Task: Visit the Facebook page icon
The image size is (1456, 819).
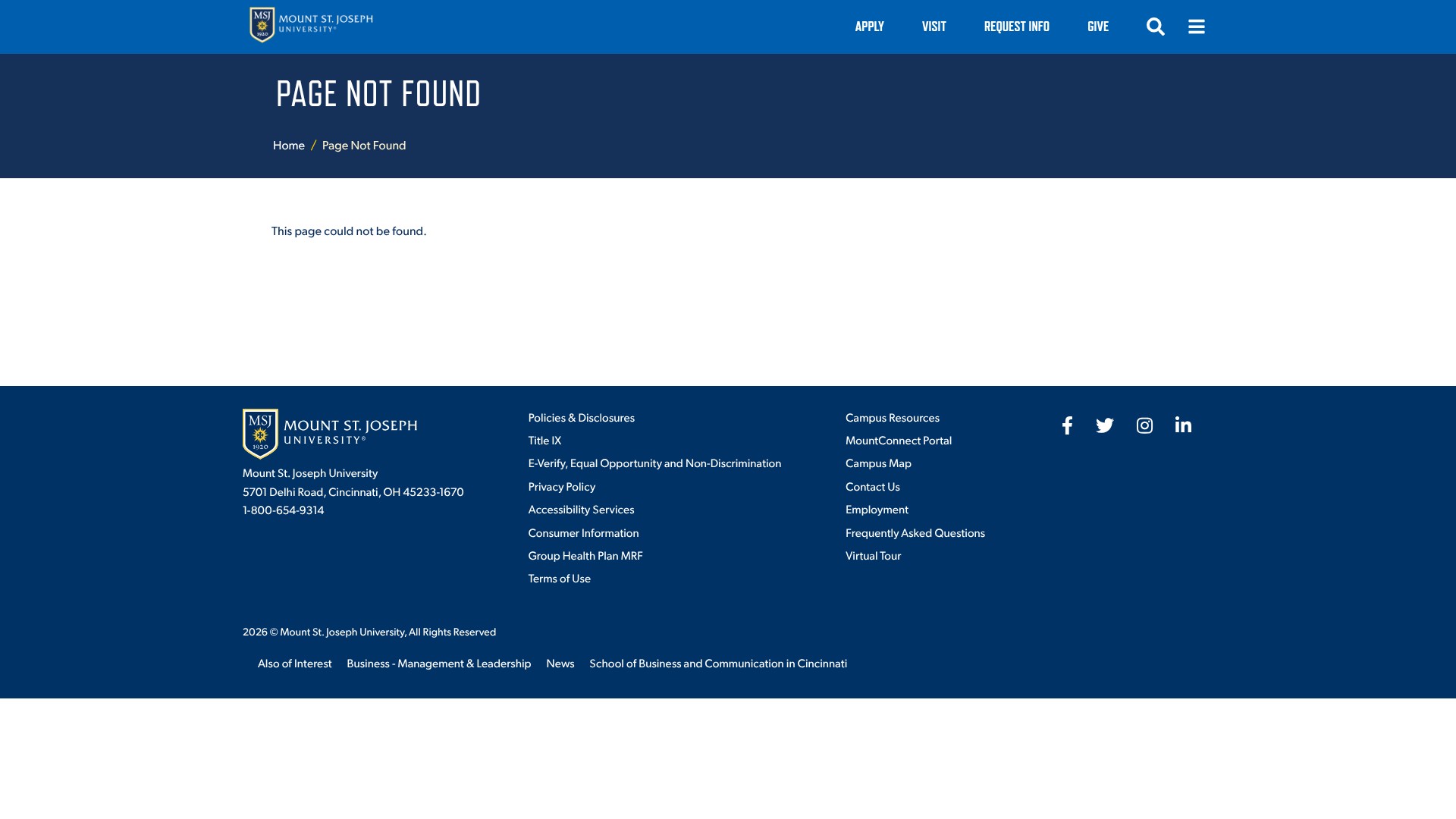Action: click(1067, 425)
